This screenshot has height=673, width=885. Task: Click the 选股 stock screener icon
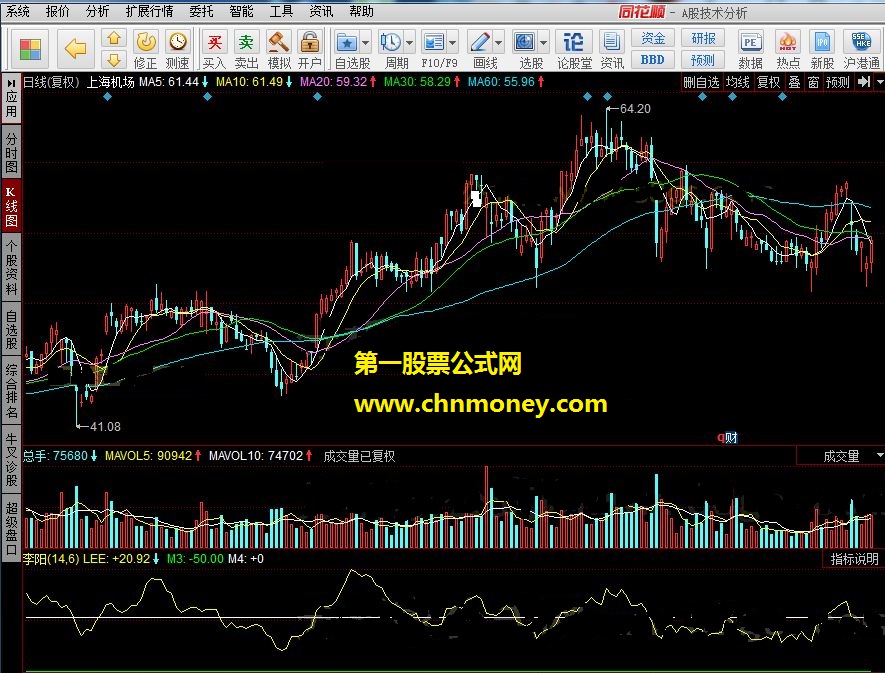pyautogui.click(x=524, y=42)
